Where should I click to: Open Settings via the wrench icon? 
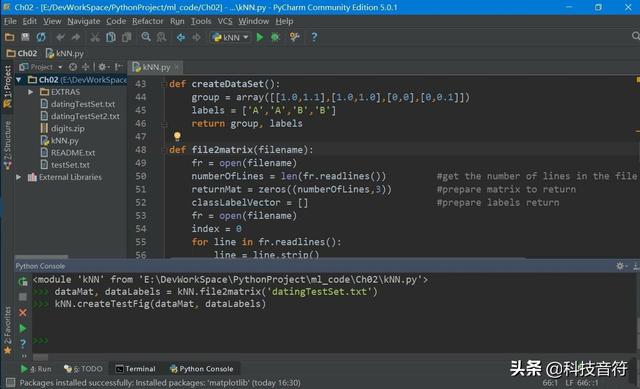294,37
